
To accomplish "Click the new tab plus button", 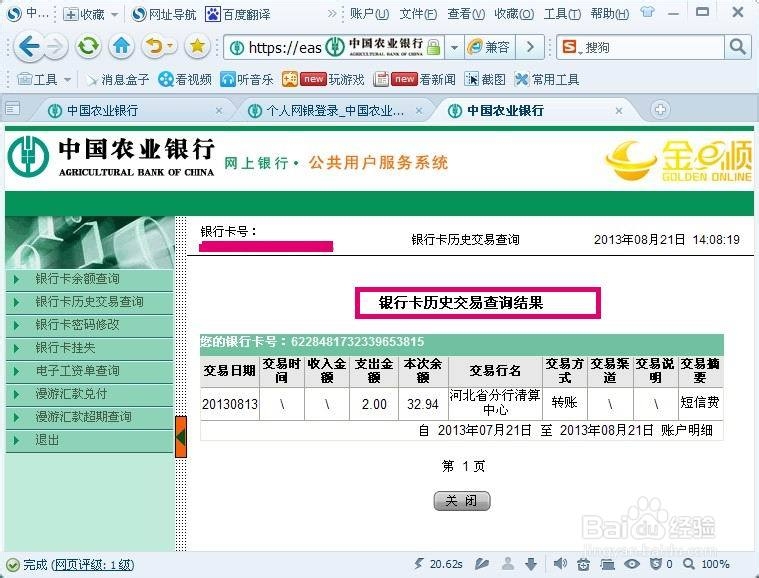I will (660, 110).
